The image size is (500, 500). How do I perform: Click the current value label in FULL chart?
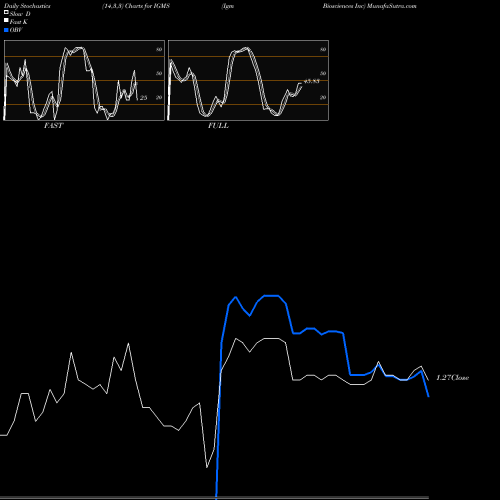tap(312, 81)
